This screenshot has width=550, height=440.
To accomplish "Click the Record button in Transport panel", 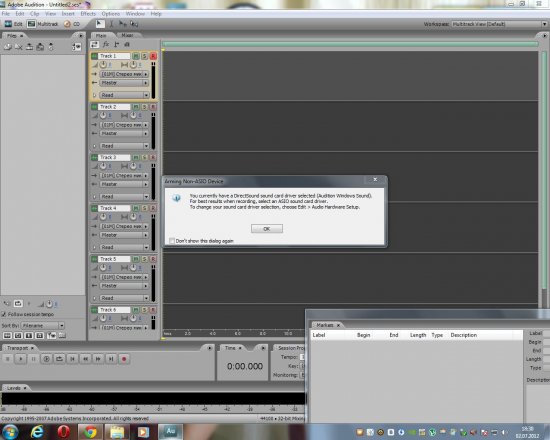I will tap(124, 359).
